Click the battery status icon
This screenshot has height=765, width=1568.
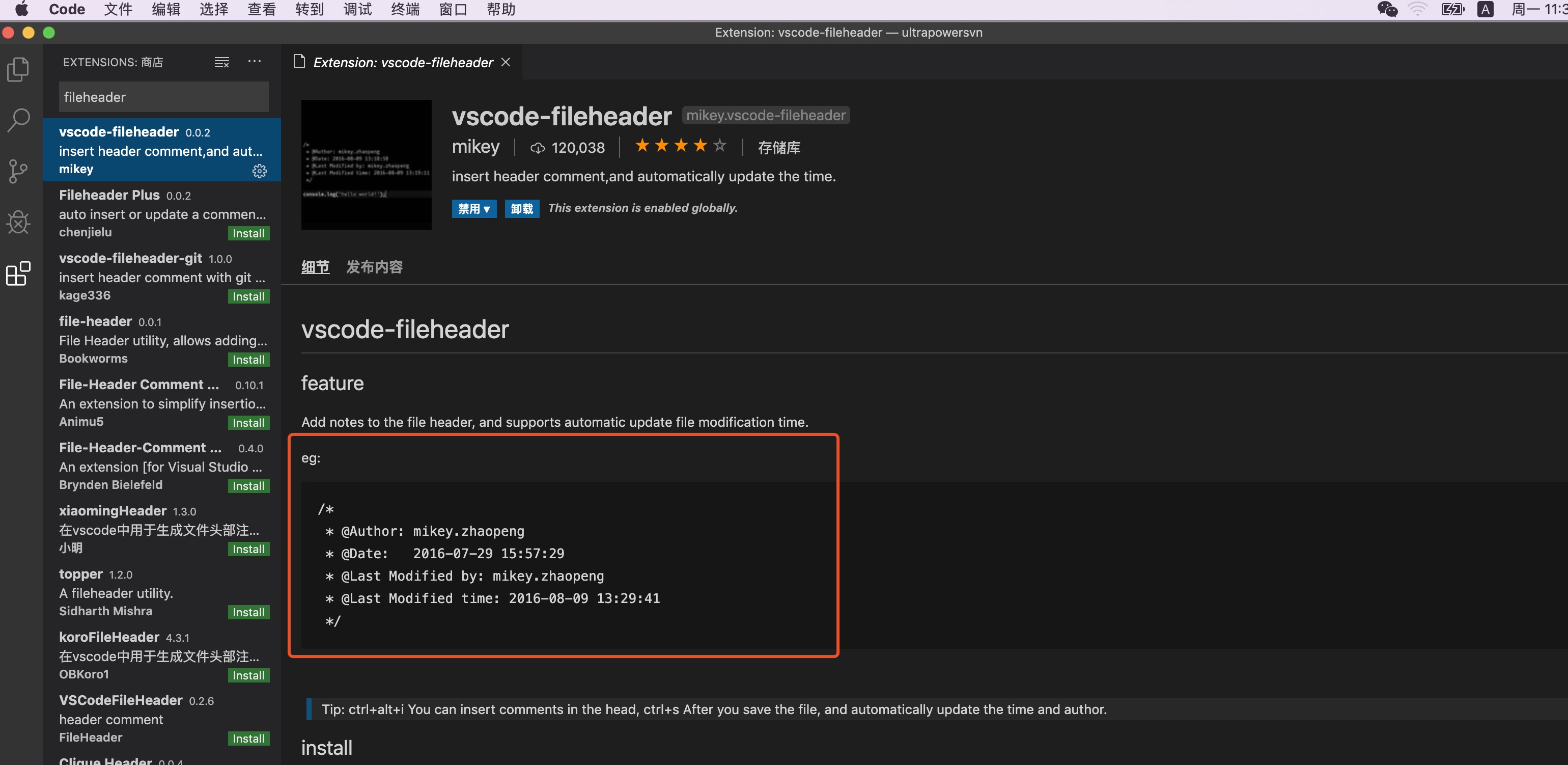click(1452, 10)
